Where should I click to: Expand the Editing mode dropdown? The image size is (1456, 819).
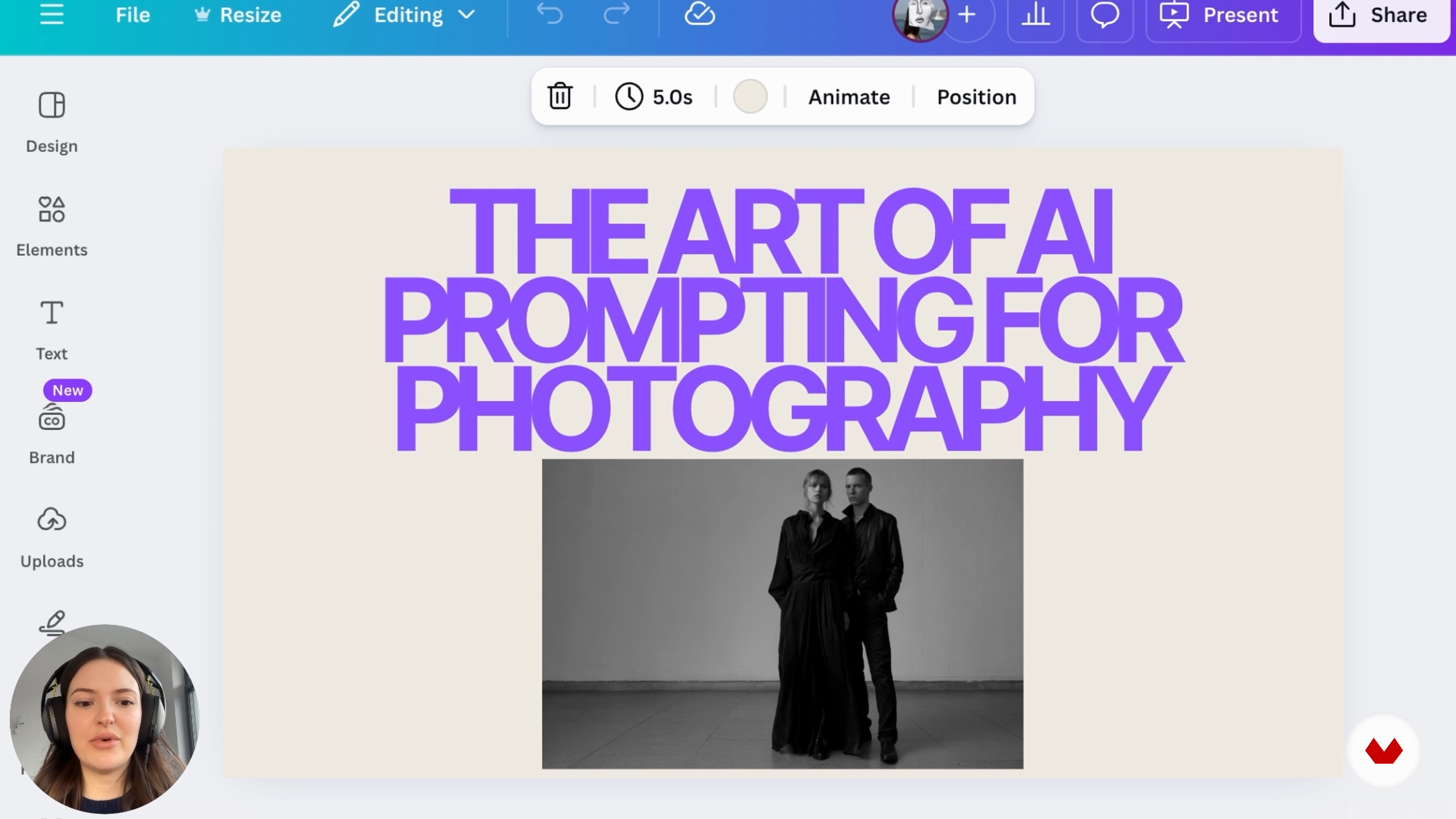(x=404, y=15)
